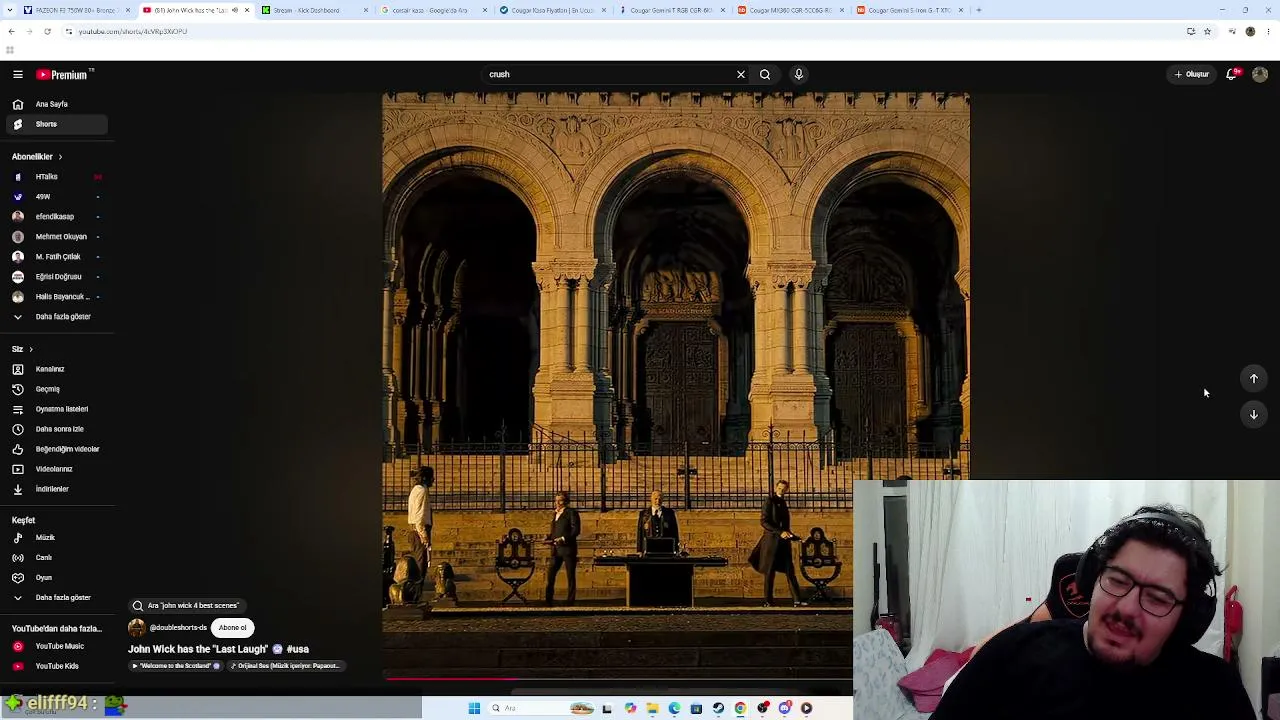Expand the Abonelikler subscriptions section
1280x720 pixels.
click(x=37, y=157)
